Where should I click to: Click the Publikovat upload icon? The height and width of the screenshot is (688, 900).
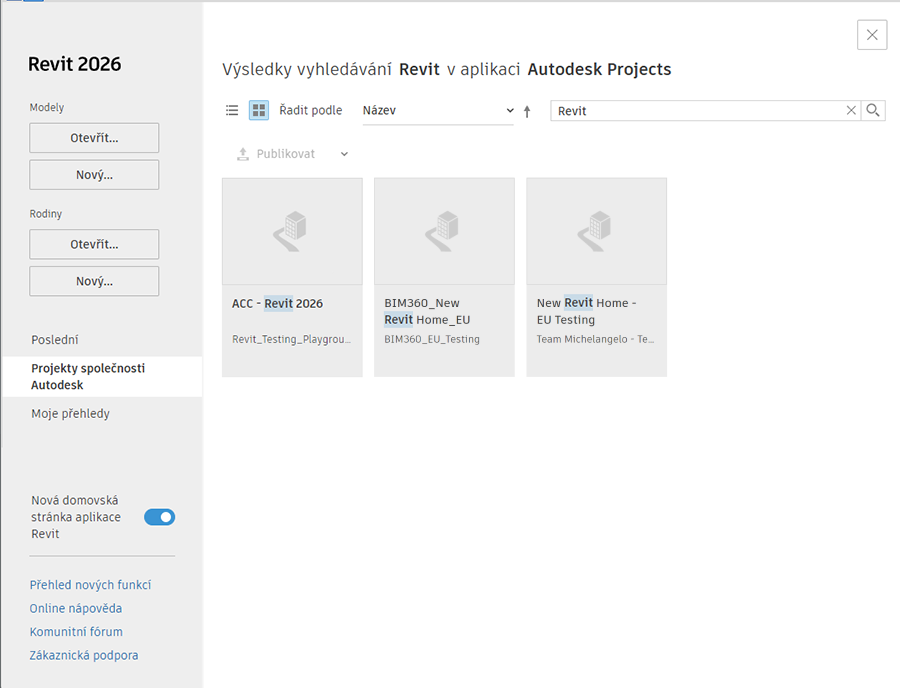click(x=243, y=154)
